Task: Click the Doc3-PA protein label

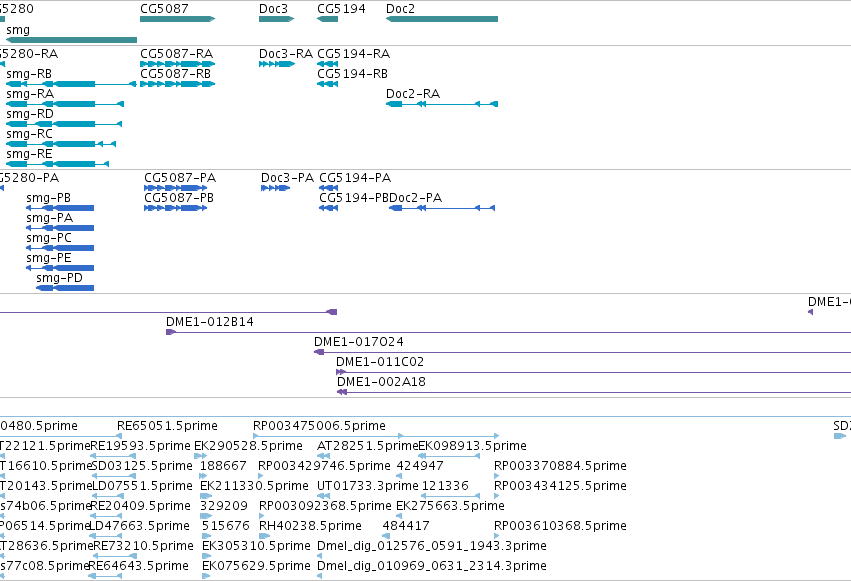Action: point(288,178)
